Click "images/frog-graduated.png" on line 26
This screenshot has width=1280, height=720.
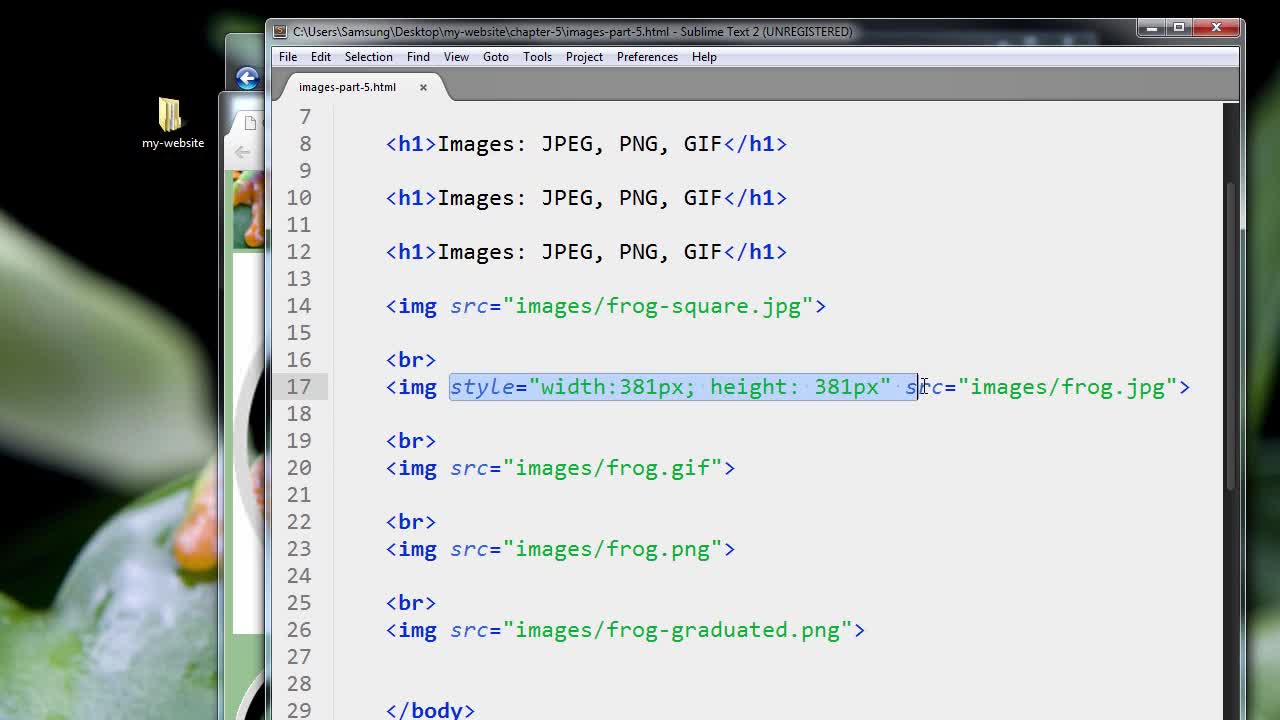coord(678,630)
